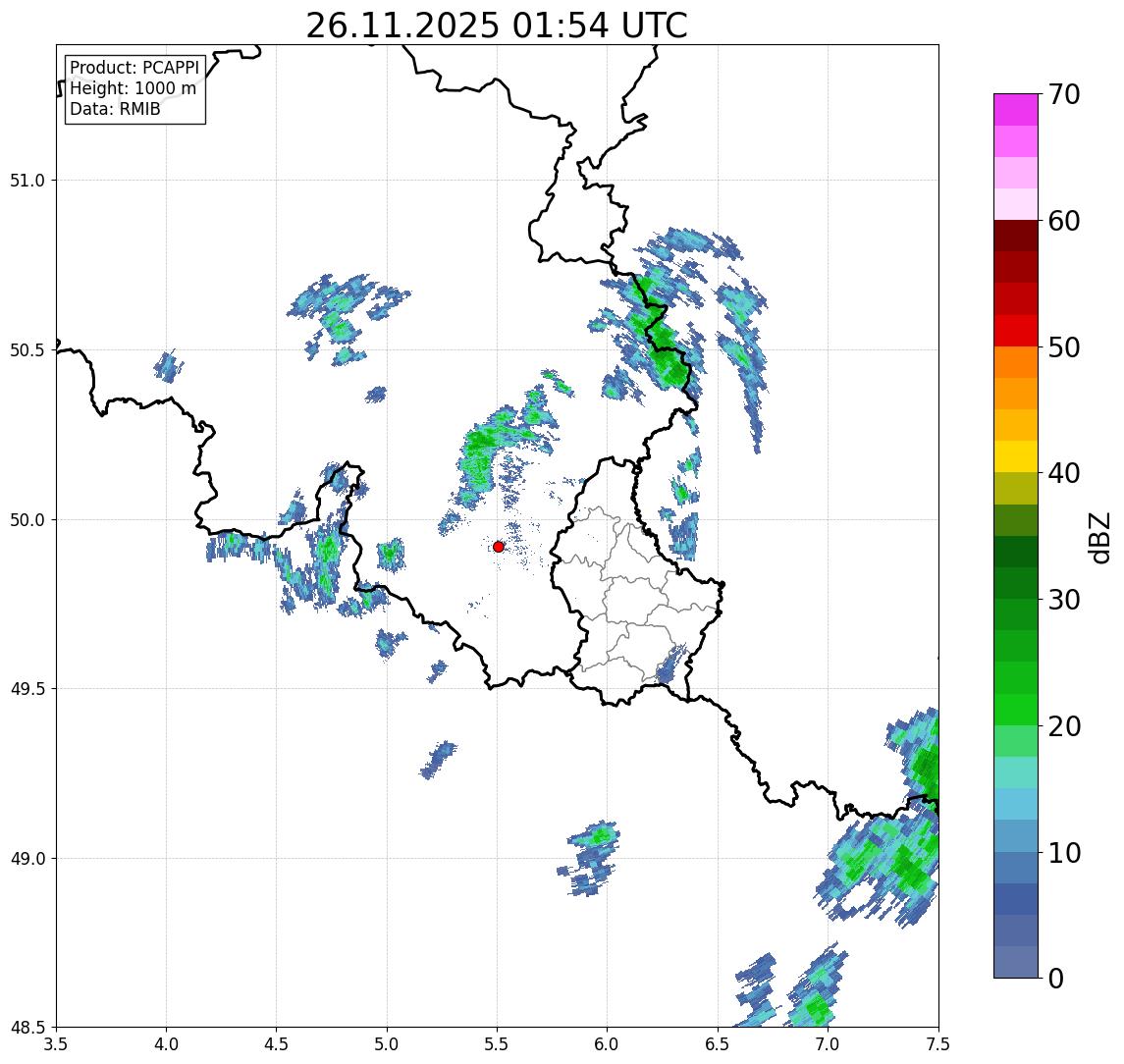Click the 40 label on the colorbar
This screenshot has height=1064, width=1124.
click(1063, 473)
